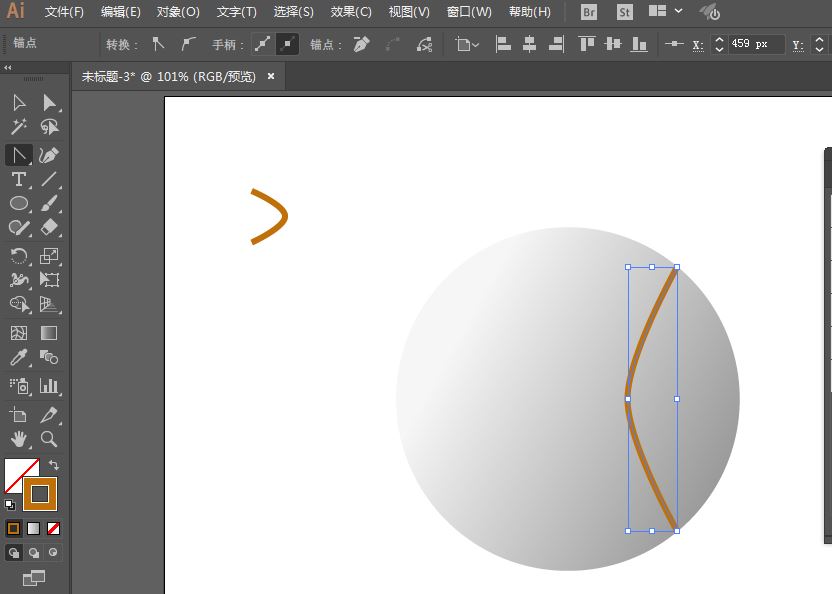Swap fill and stroke colors
The height and width of the screenshot is (594, 832).
coord(54,465)
